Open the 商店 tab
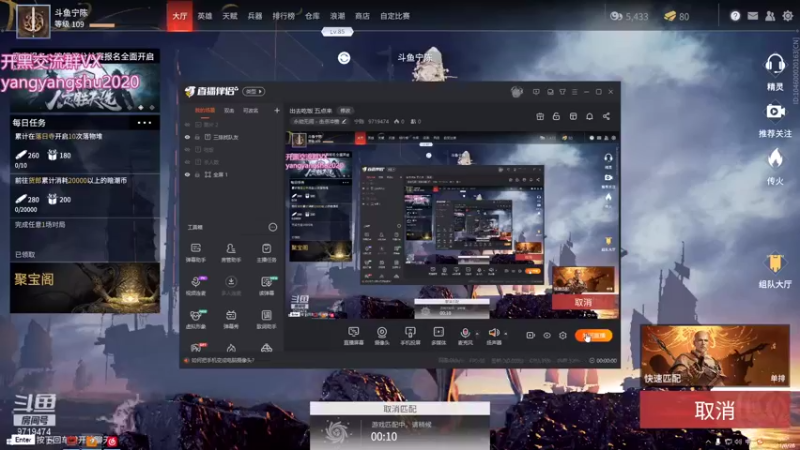This screenshot has width=800, height=450. pos(362,16)
